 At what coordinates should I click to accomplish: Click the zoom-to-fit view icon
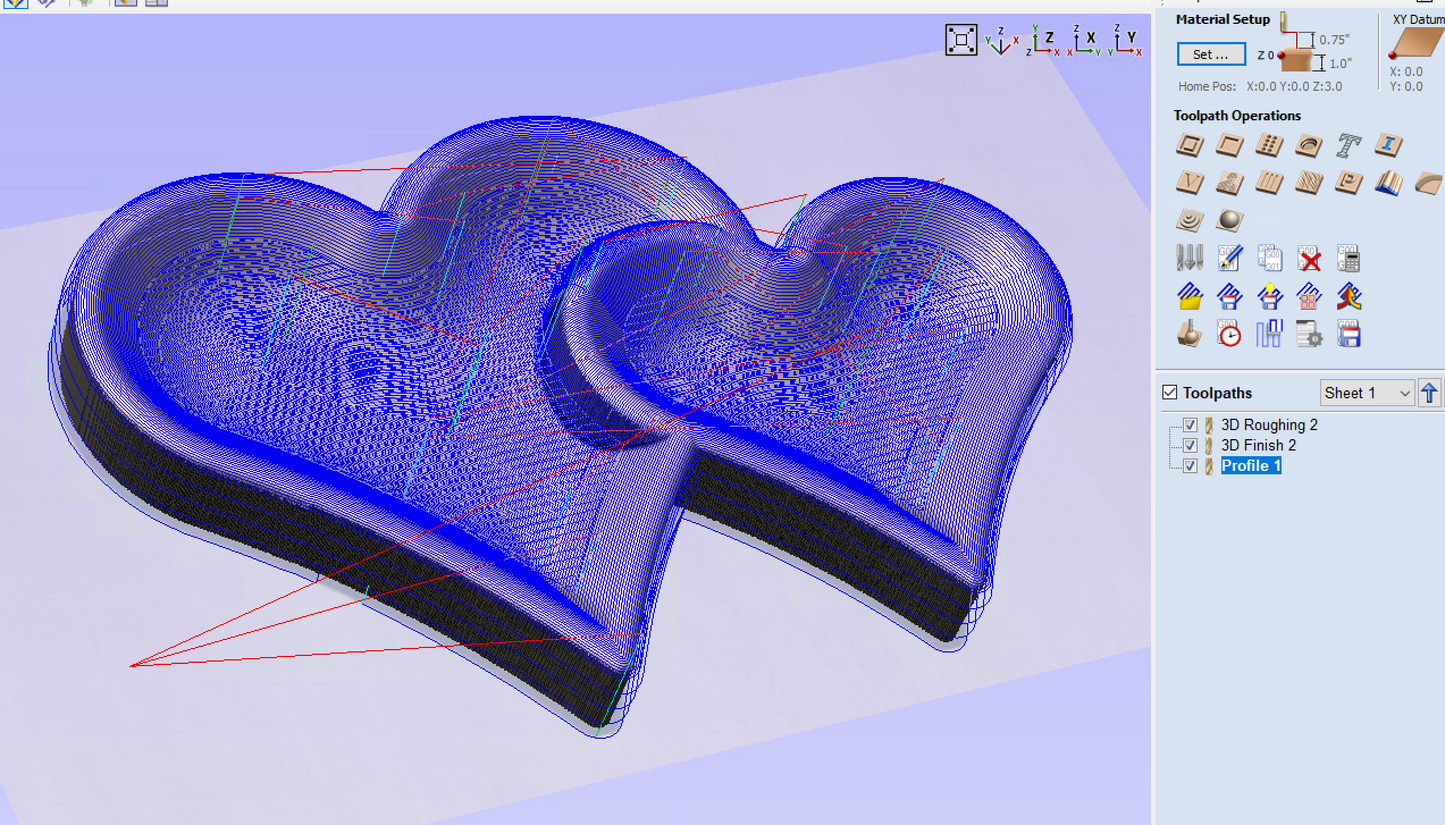(x=961, y=40)
